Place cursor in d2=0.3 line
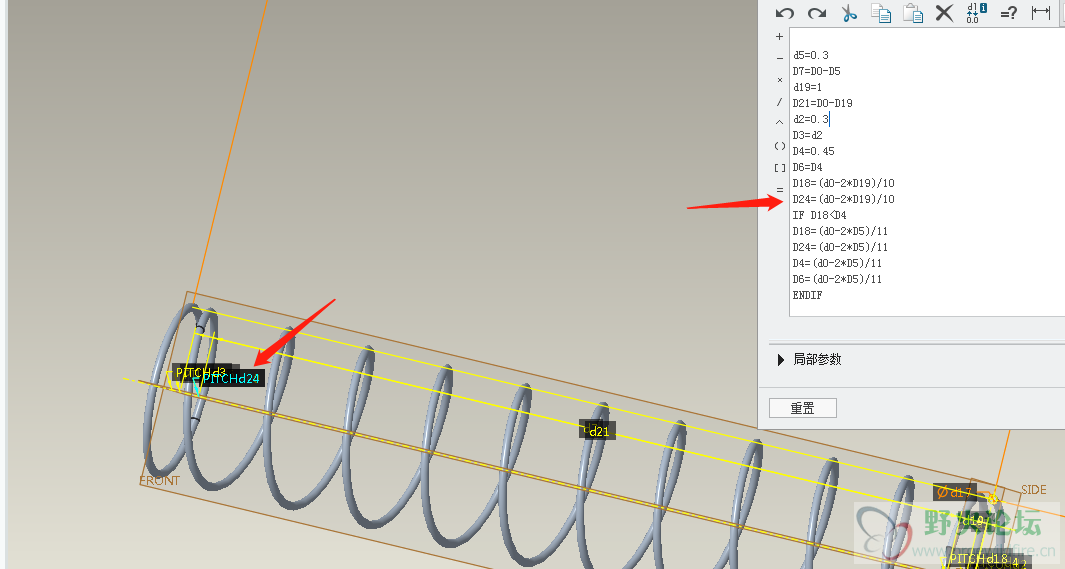The image size is (1065, 569). [x=811, y=119]
